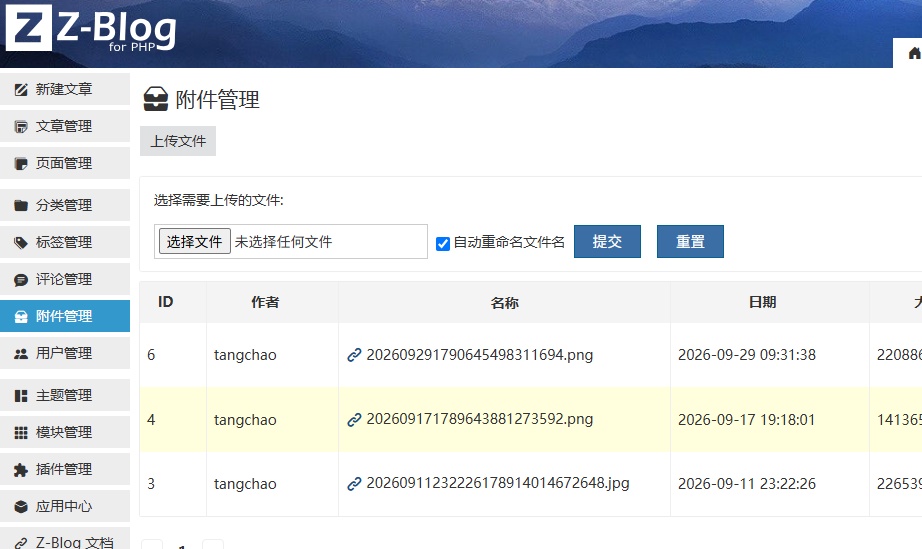The image size is (922, 549).
Task: Click the 选择文件 button
Action: click(195, 242)
